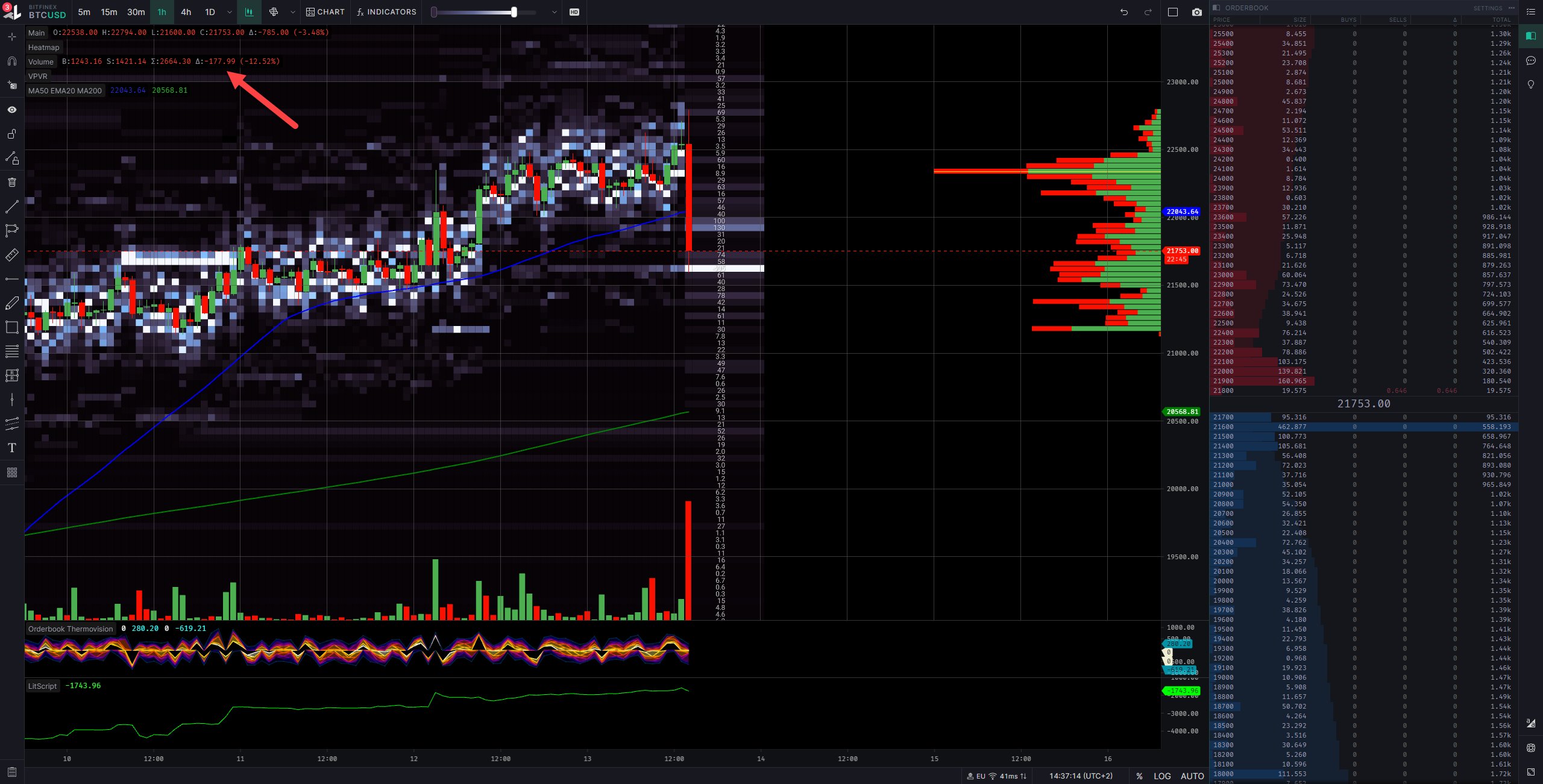Switch to the 4h timeframe
The height and width of the screenshot is (784, 1543).
coord(186,12)
